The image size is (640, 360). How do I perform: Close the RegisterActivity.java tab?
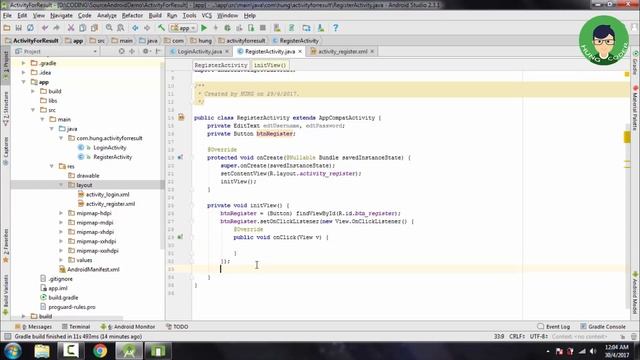(x=300, y=51)
